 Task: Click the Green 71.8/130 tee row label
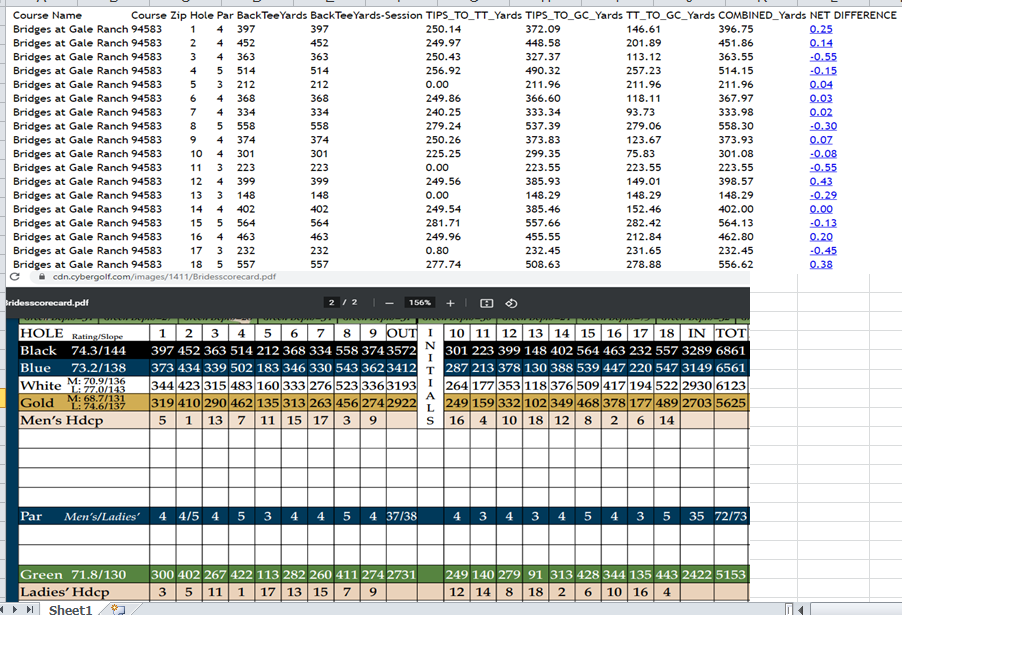[73, 575]
